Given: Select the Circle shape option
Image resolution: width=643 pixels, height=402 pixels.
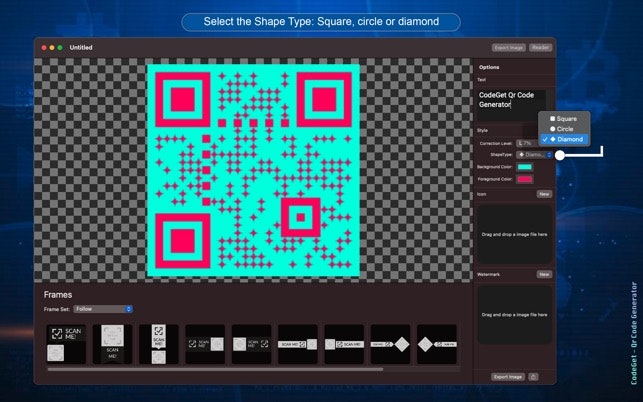Looking at the screenshot, I should 564,129.
